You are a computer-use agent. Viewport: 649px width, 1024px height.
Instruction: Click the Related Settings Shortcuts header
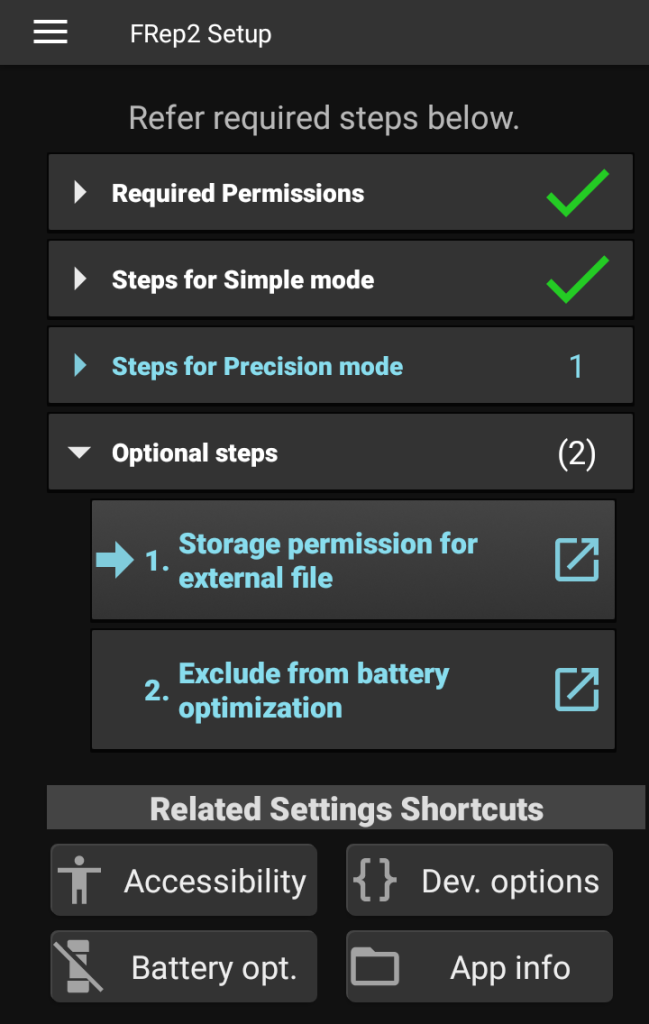345,808
